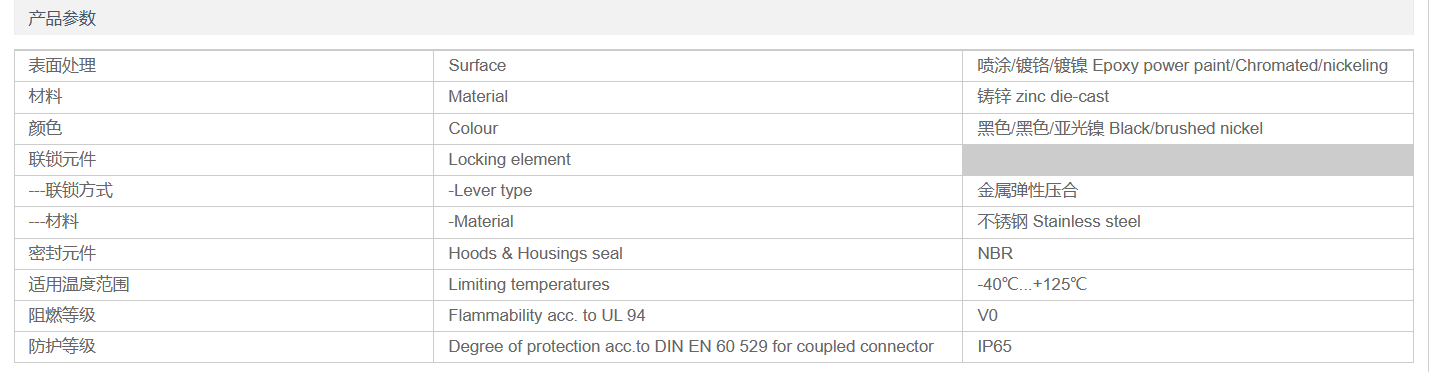Image resolution: width=1429 pixels, height=372 pixels.
Task: Click the grey empty cell beside Locking element
Action: pos(1188,160)
